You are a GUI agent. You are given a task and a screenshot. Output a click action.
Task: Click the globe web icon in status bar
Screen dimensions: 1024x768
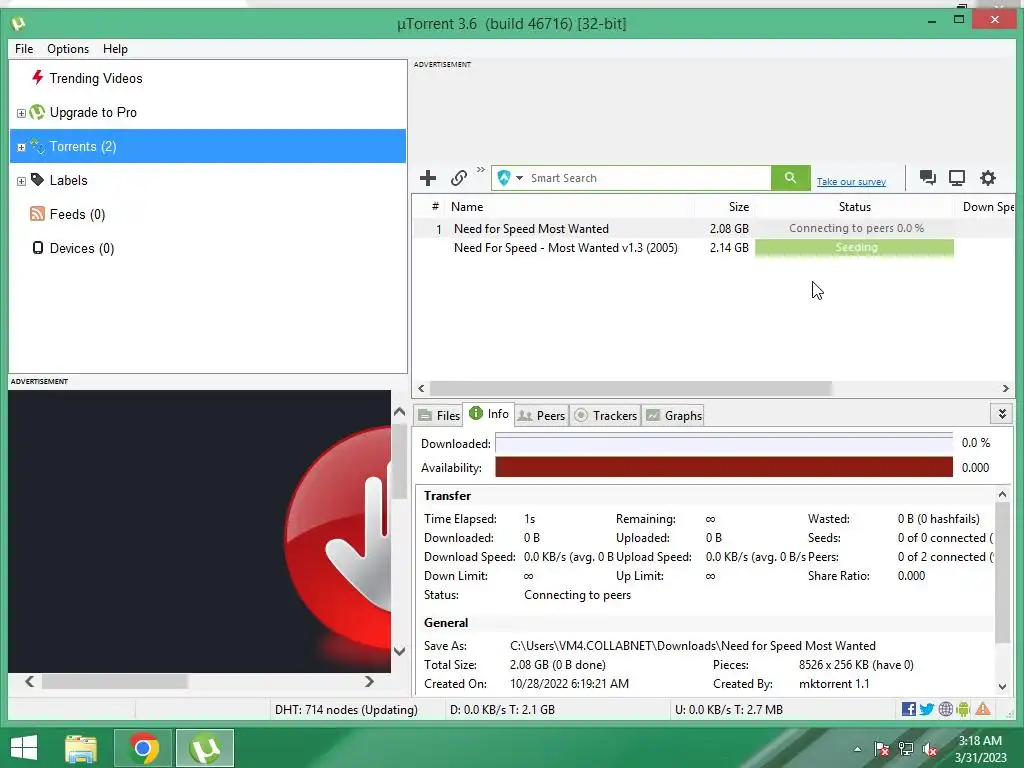(x=945, y=709)
